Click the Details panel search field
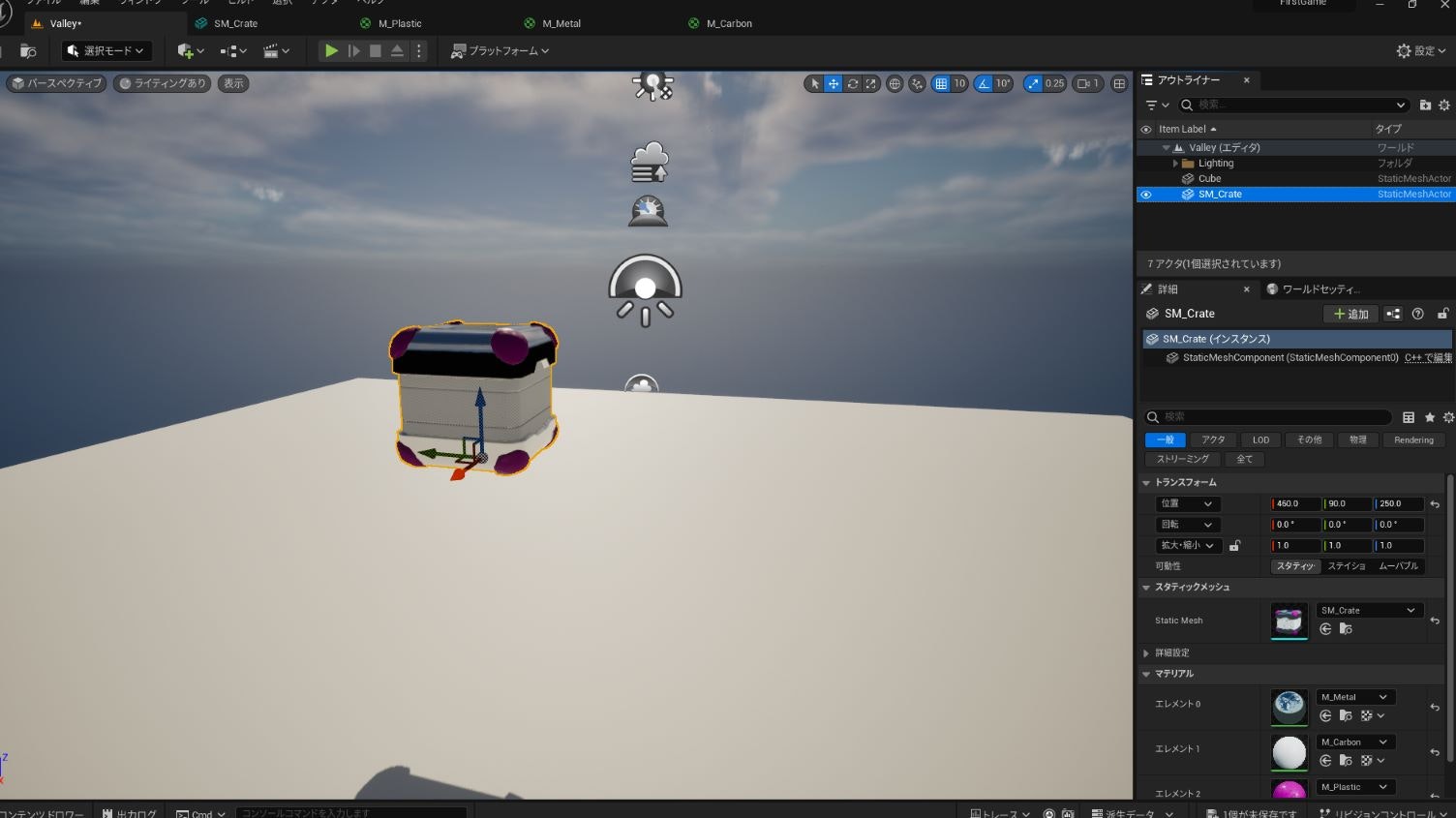The height and width of the screenshot is (818, 1456). pos(1268,417)
